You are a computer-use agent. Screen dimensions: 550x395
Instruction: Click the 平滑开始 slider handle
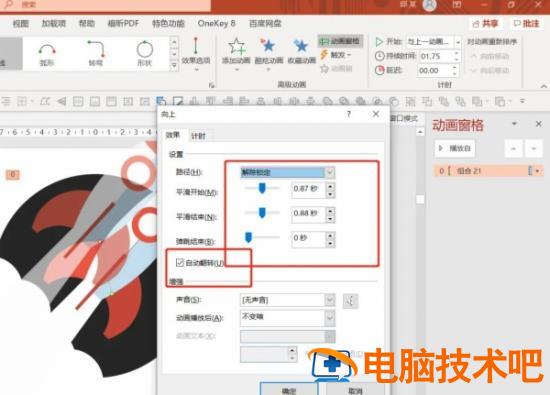[262, 188]
